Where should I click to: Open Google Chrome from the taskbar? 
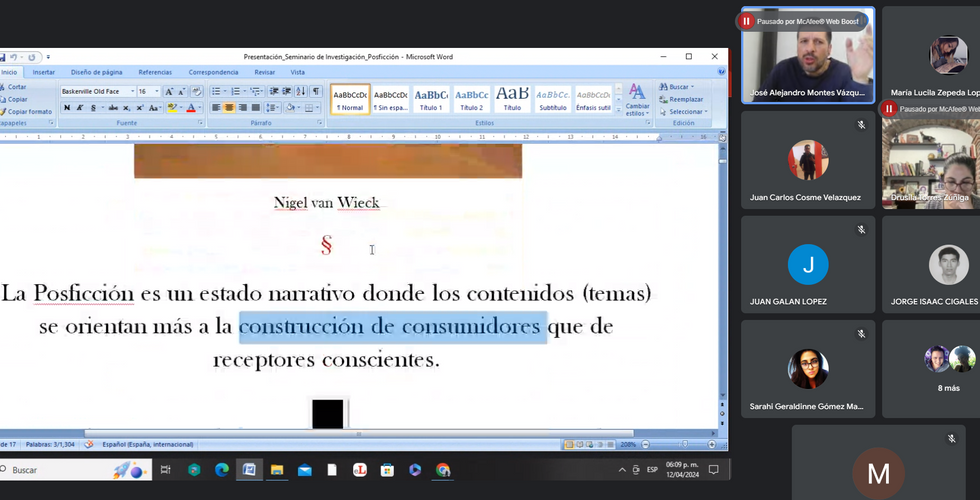click(442, 470)
